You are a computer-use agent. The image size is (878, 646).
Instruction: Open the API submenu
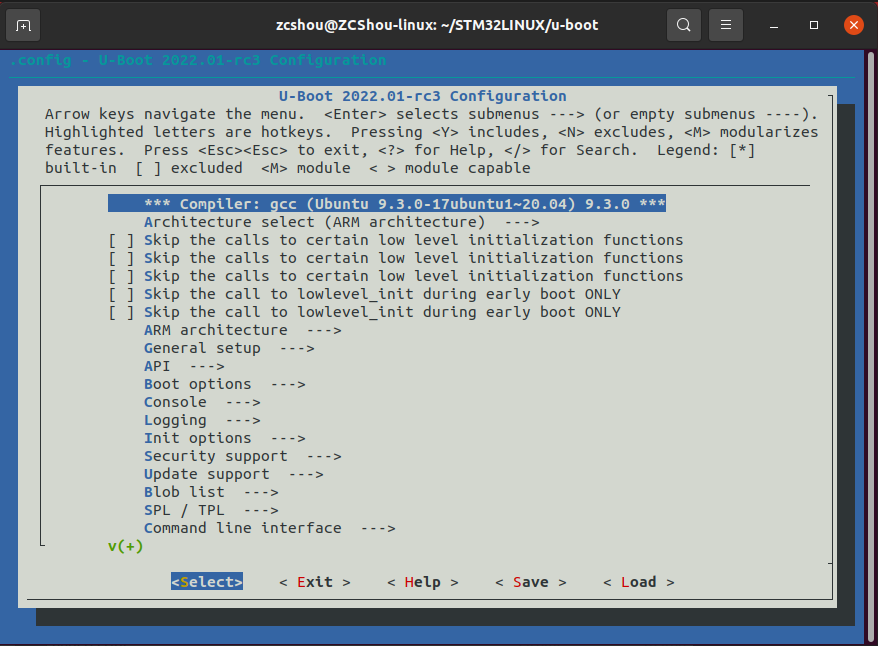[x=184, y=366]
